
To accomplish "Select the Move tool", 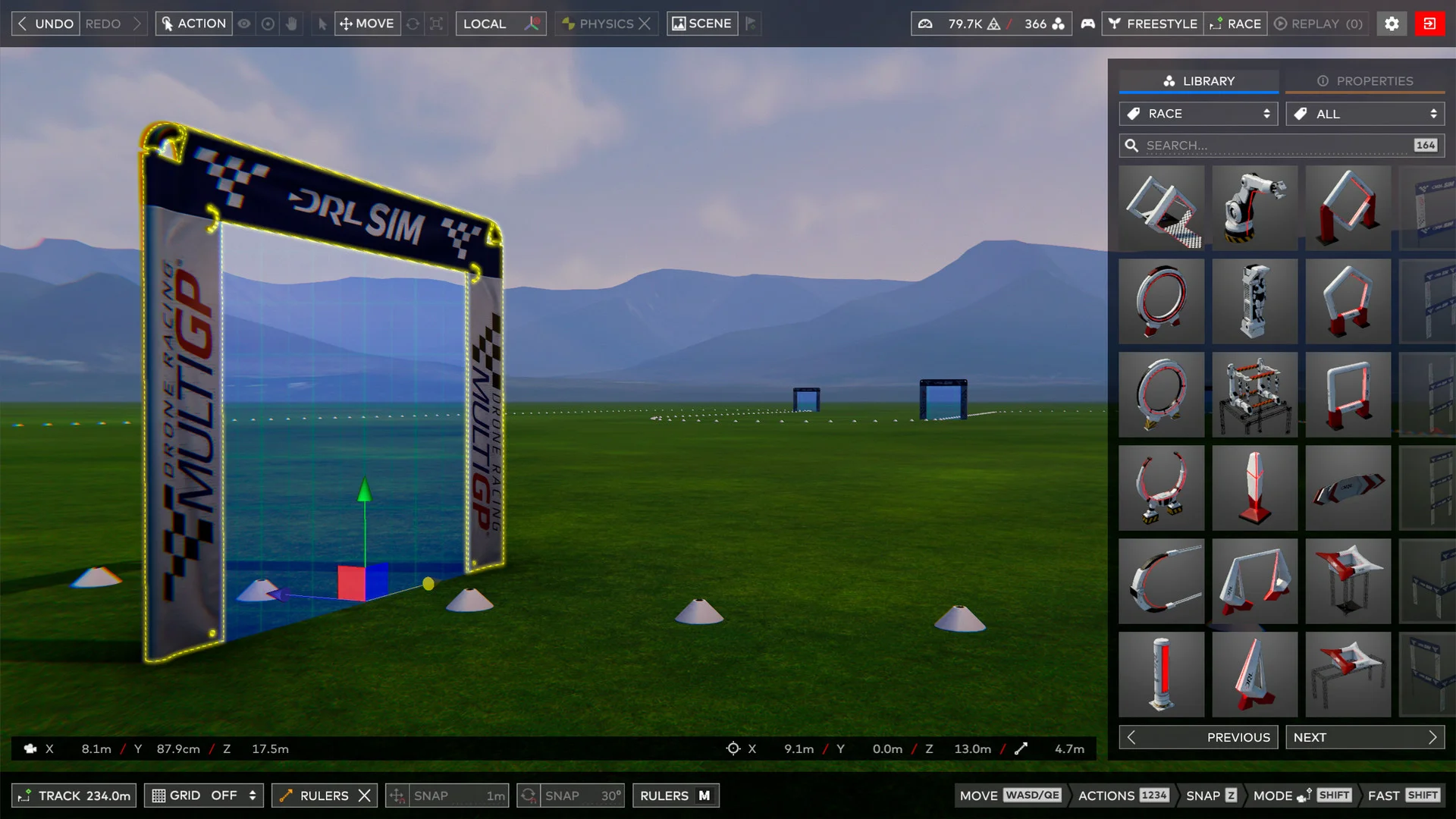I will (x=366, y=24).
